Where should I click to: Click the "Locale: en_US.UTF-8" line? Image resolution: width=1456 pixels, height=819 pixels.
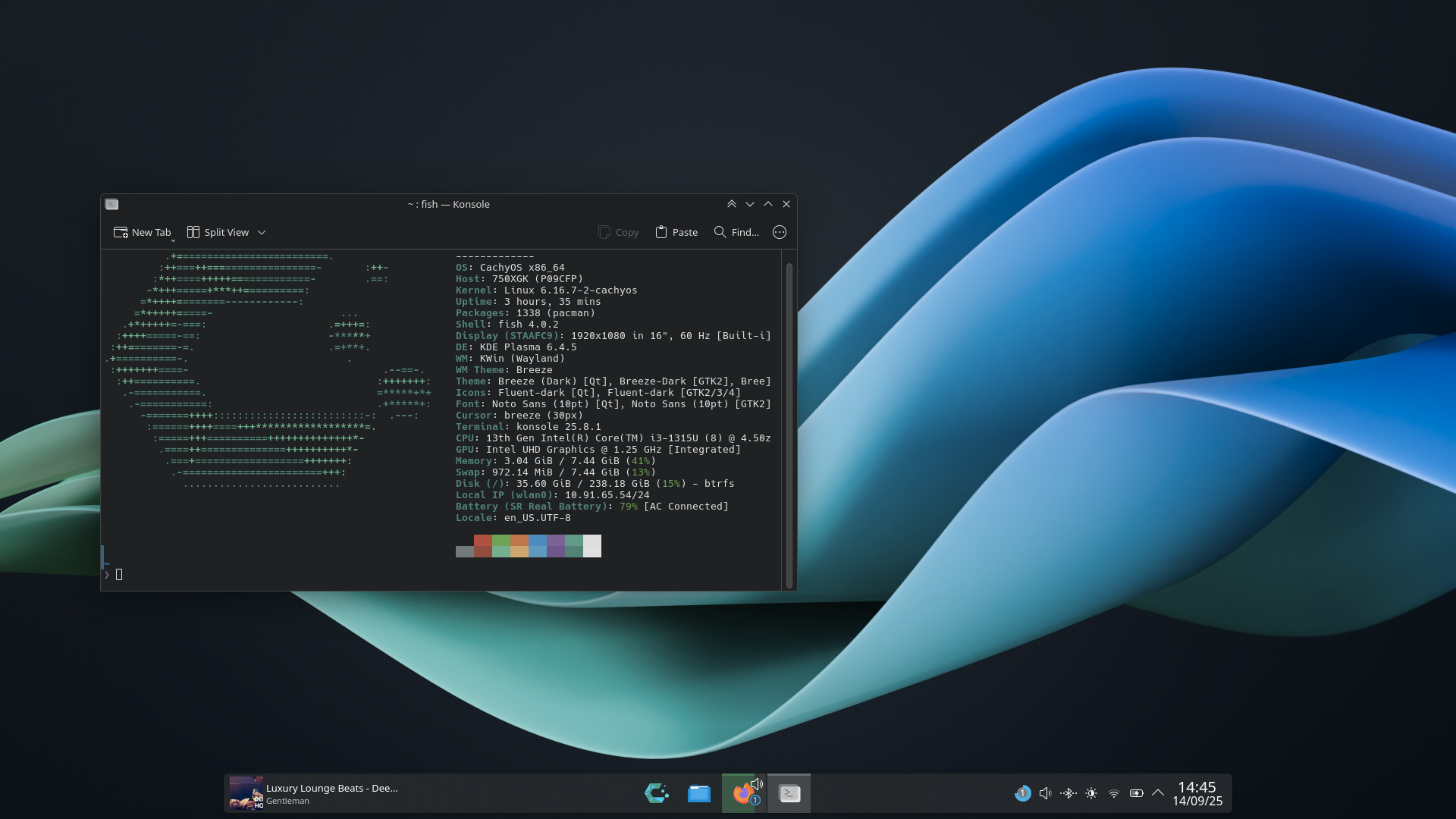[x=513, y=518]
